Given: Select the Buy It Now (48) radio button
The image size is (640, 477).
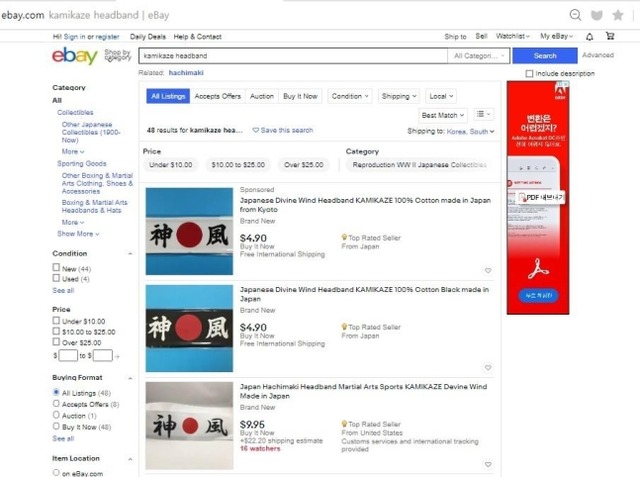Looking at the screenshot, I should click(56, 426).
